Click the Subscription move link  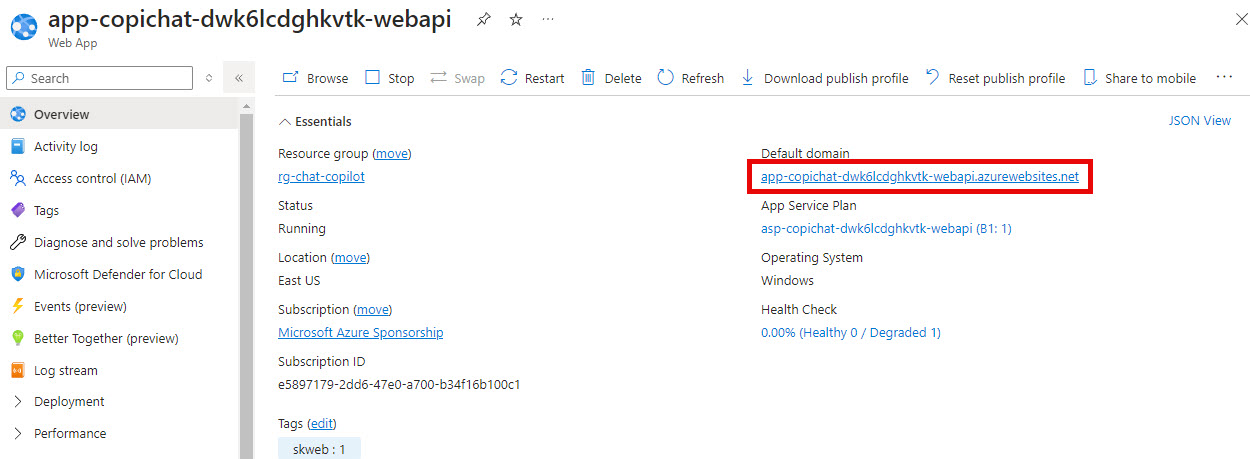(373, 309)
